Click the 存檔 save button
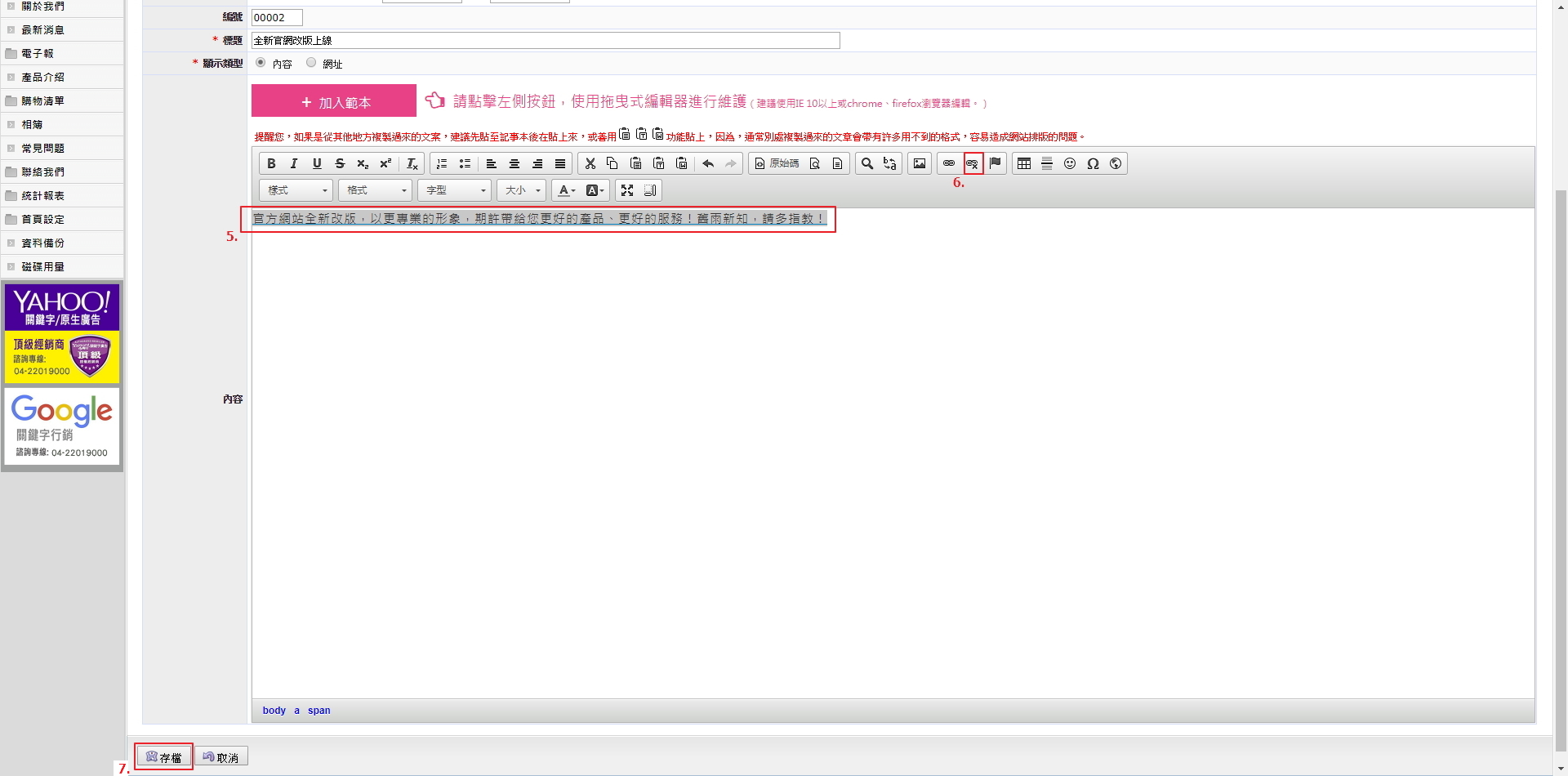The height and width of the screenshot is (776, 1568). [x=164, y=757]
